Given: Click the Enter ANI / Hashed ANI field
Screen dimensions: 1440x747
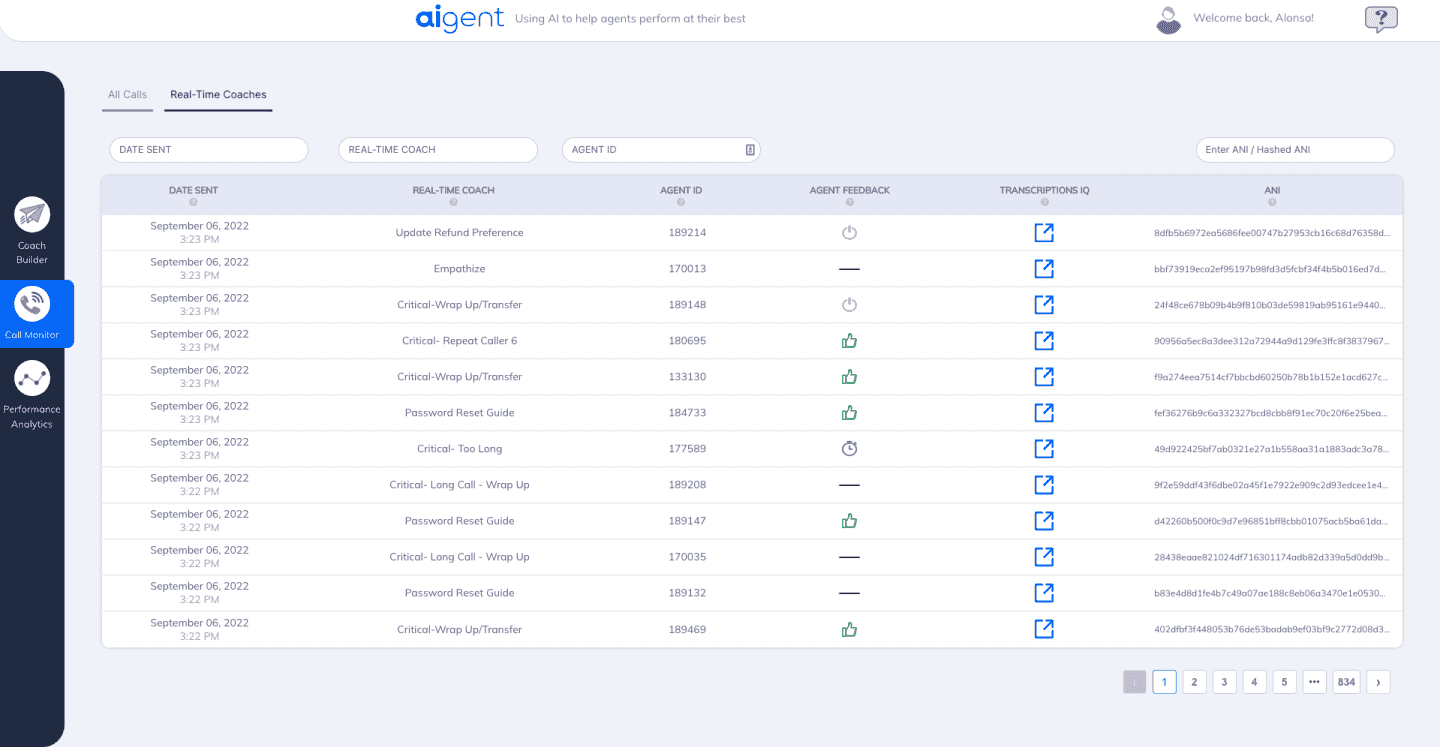Looking at the screenshot, I should pyautogui.click(x=1295, y=150).
